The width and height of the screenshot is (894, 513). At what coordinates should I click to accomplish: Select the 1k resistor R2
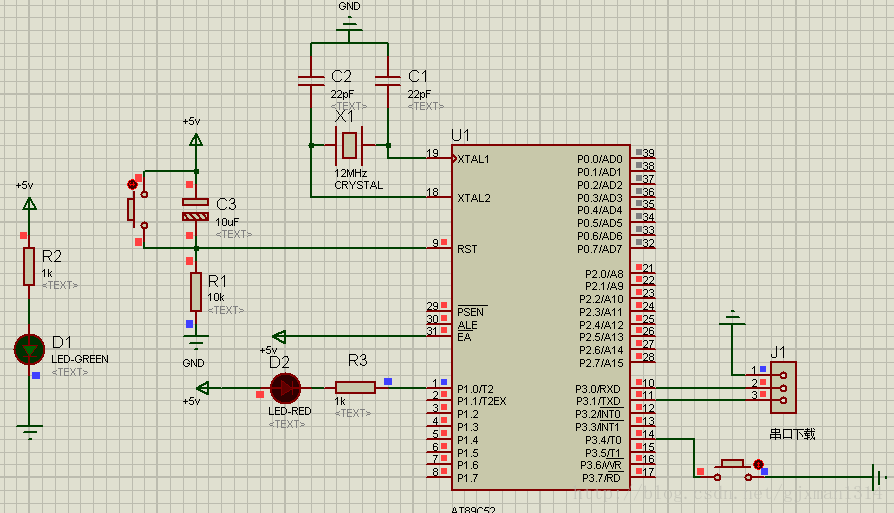(x=29, y=267)
